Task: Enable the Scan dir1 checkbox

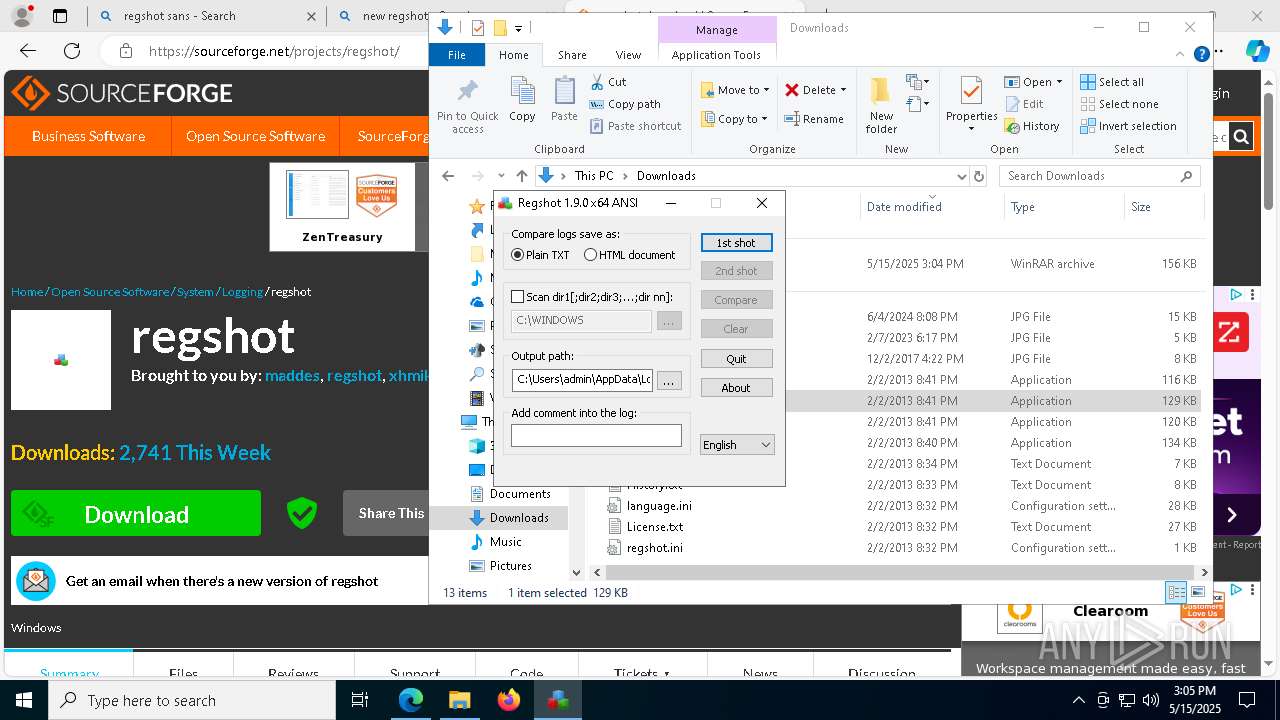Action: coord(517,297)
